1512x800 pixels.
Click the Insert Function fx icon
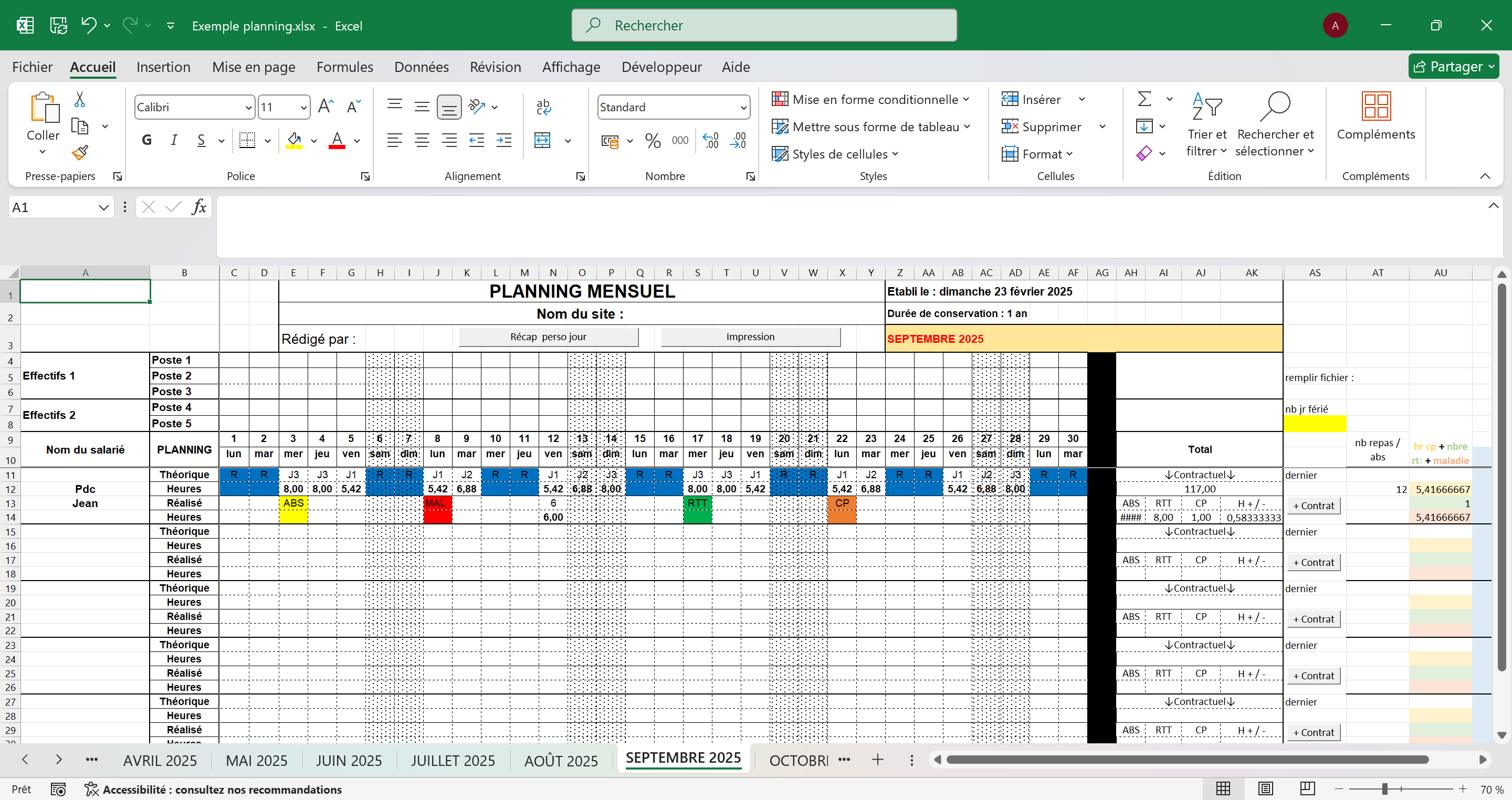tap(199, 207)
